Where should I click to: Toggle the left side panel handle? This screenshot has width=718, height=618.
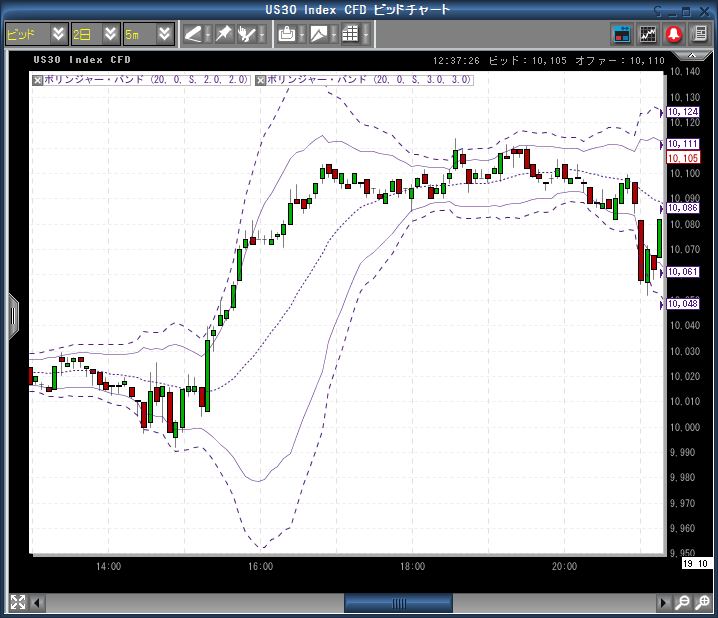pos(13,315)
